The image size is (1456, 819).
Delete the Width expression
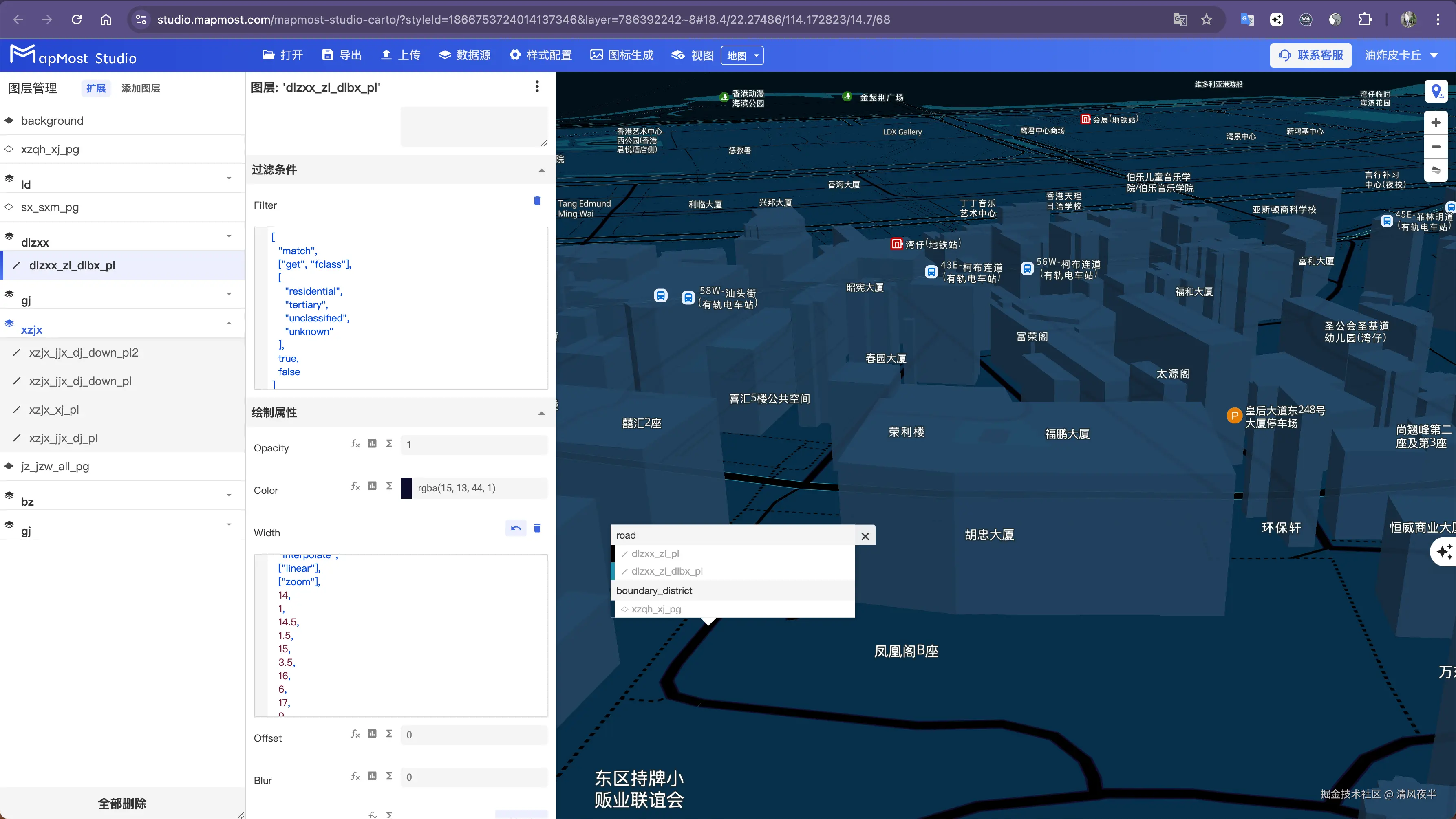[537, 528]
